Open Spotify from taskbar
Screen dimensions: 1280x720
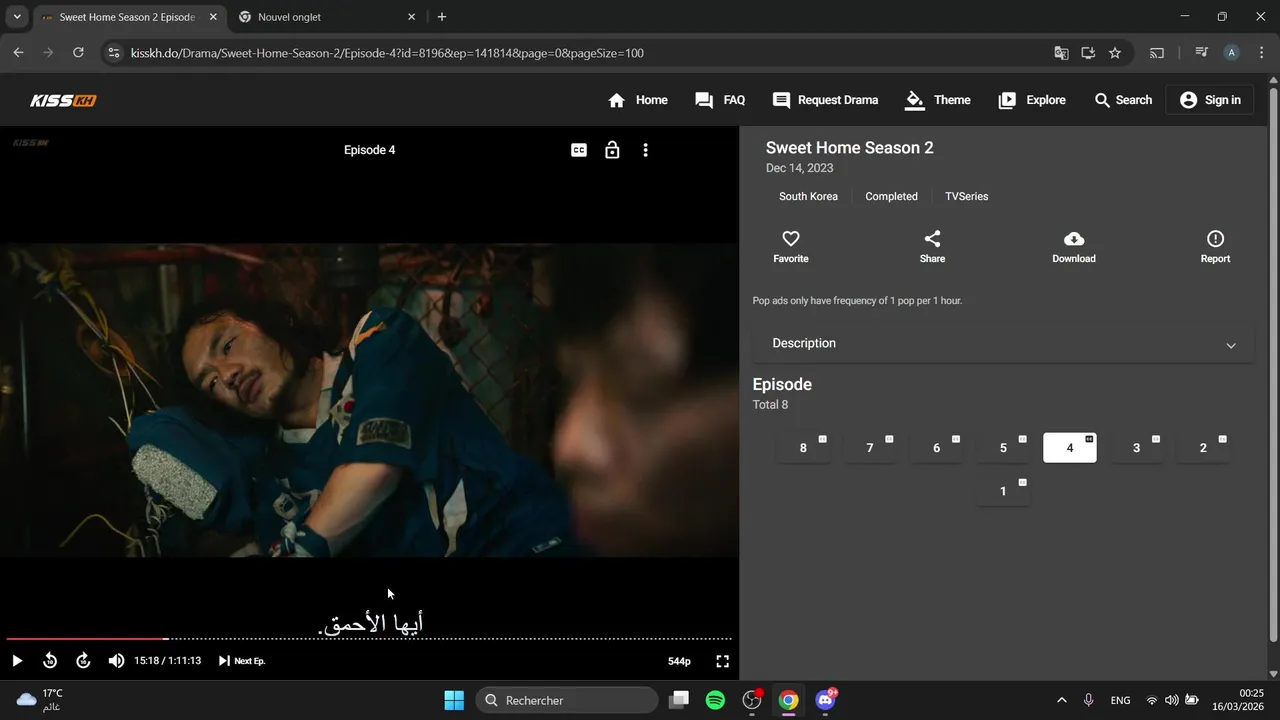715,700
